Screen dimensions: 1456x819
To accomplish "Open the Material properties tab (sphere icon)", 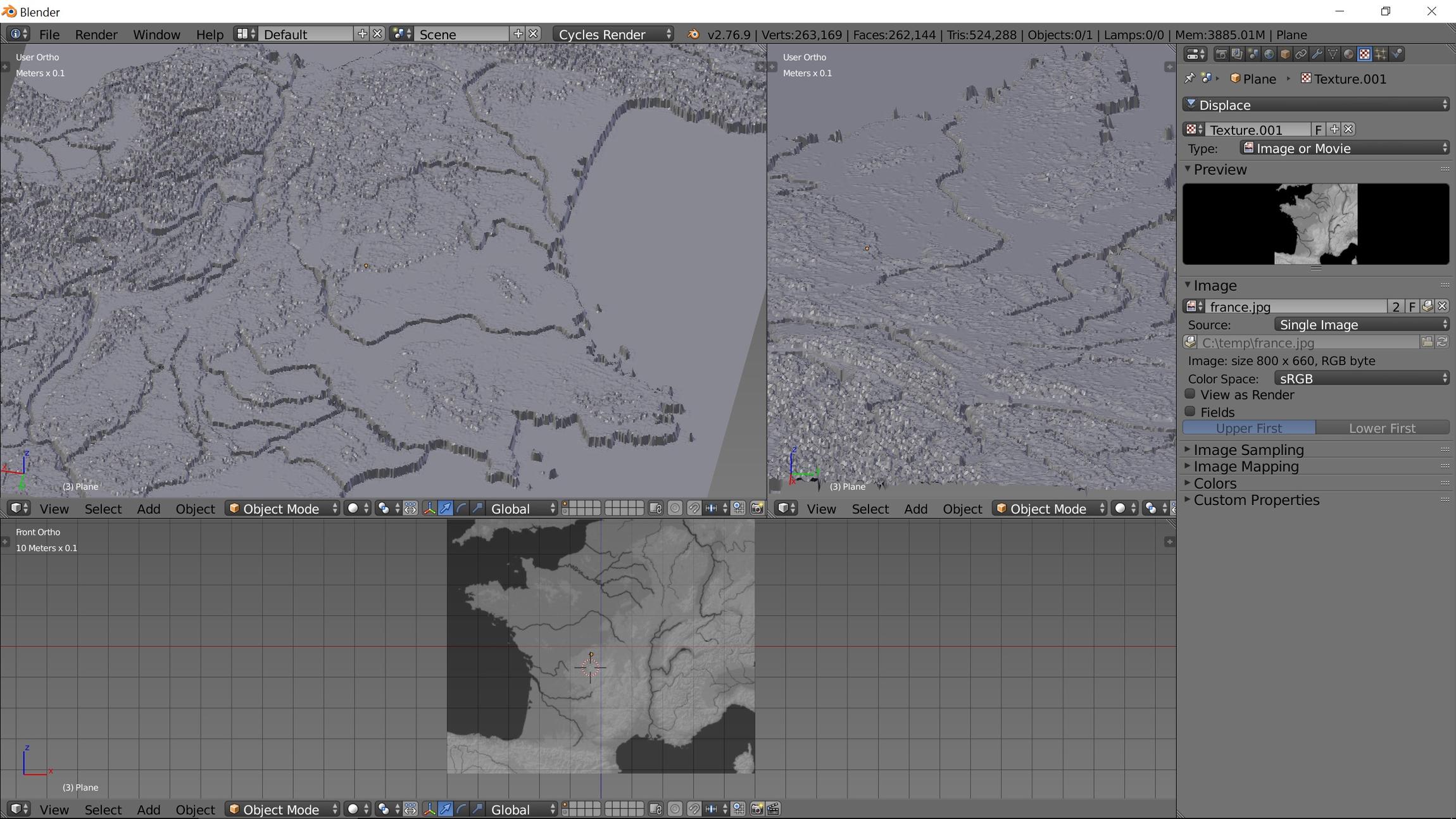I will (x=1348, y=54).
